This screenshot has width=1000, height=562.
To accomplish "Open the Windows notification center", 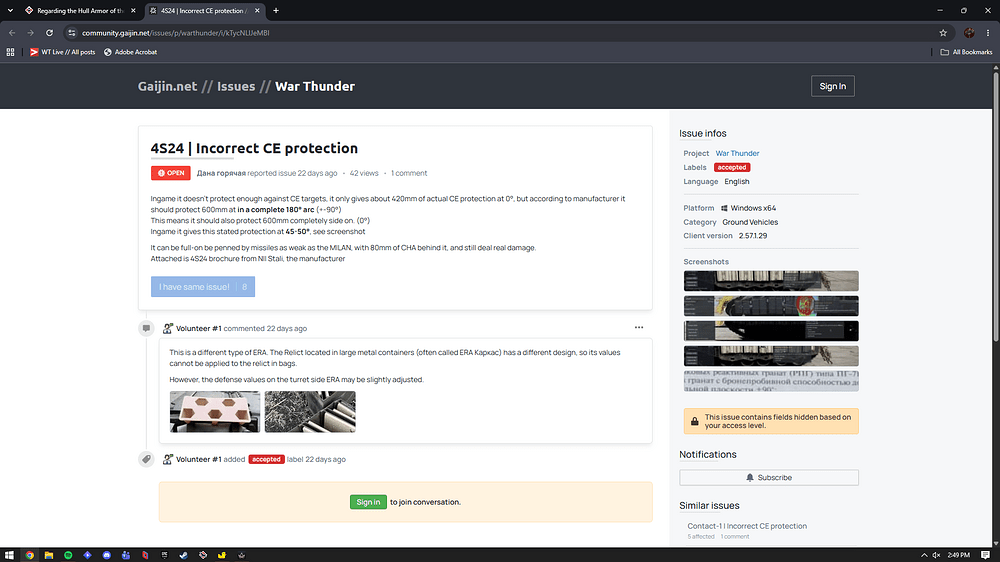I will 985,555.
